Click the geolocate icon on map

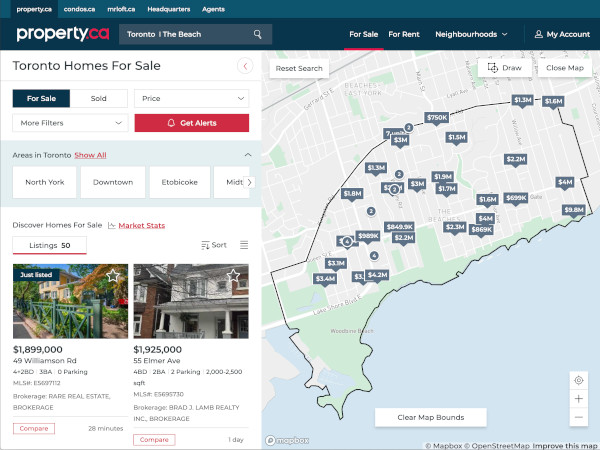point(578,380)
